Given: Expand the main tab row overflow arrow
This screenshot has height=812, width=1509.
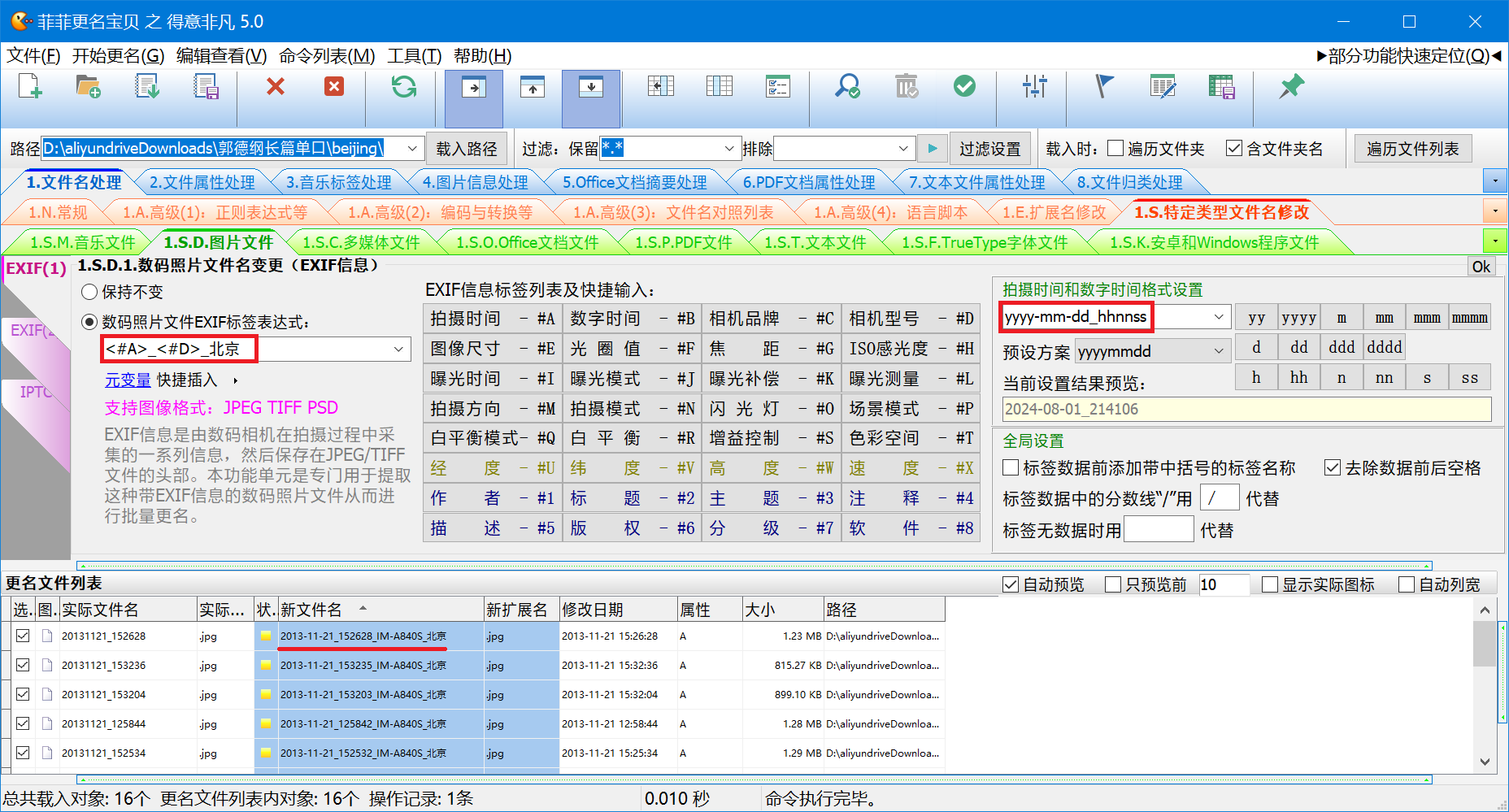Looking at the screenshot, I should point(1495,181).
